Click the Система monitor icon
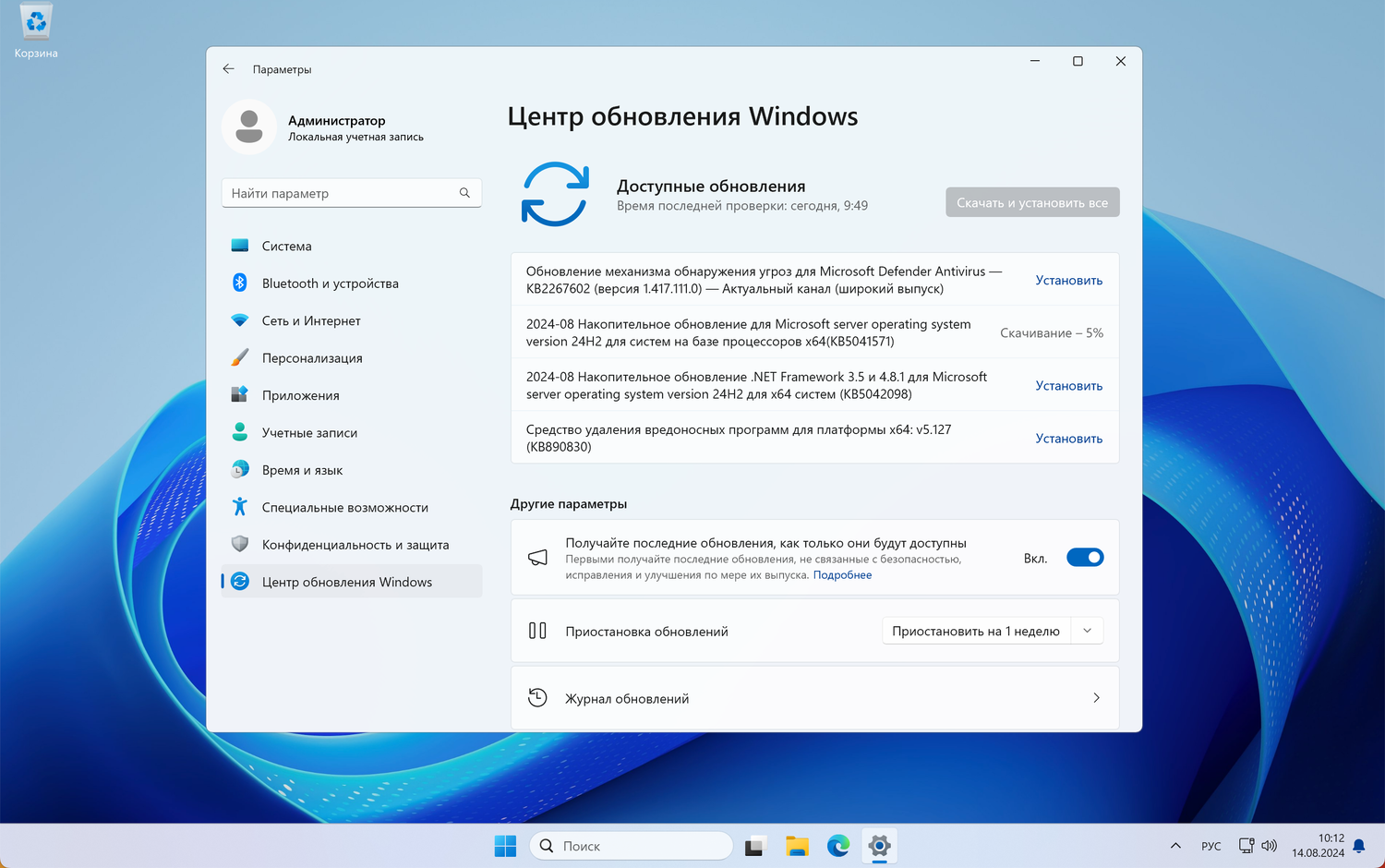This screenshot has width=1385, height=868. (x=240, y=246)
